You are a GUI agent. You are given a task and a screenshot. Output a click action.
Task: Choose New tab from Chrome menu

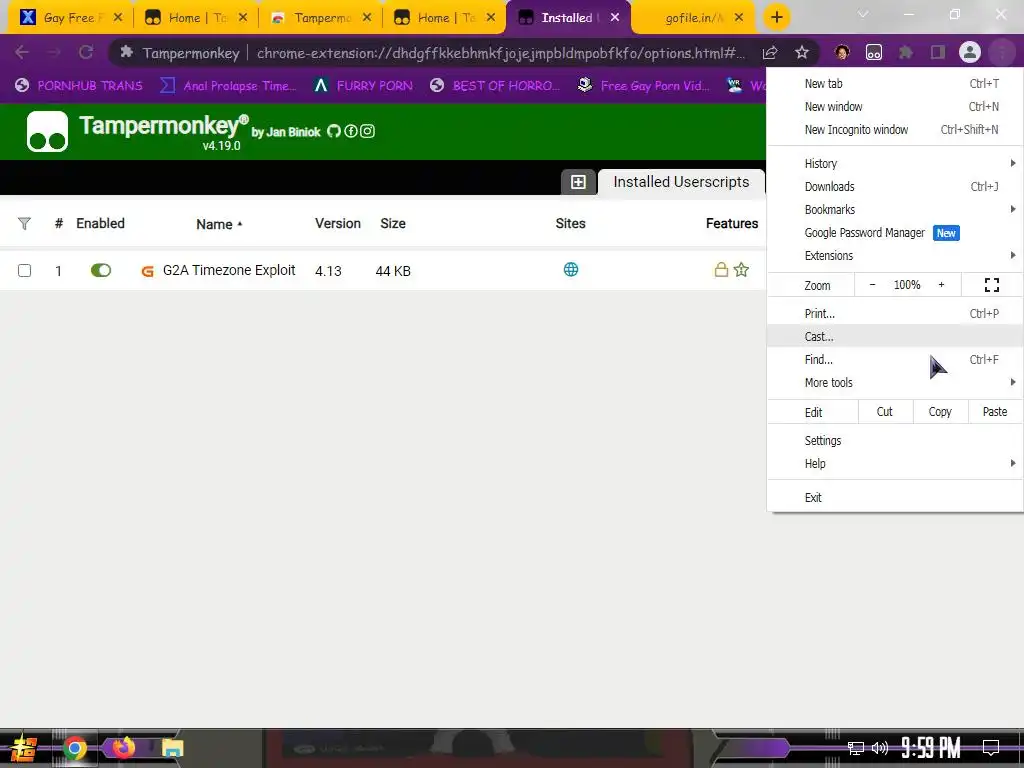pyautogui.click(x=895, y=84)
